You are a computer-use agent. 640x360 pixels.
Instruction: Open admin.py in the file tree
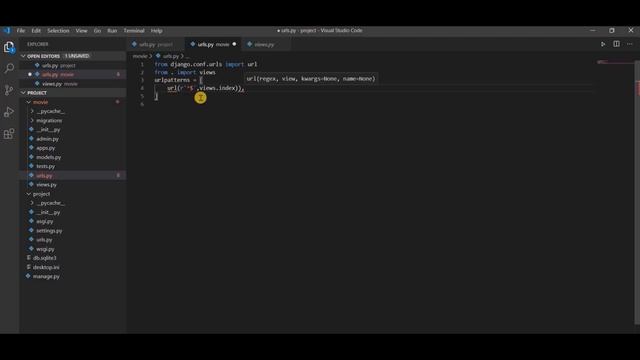(x=73, y=139)
